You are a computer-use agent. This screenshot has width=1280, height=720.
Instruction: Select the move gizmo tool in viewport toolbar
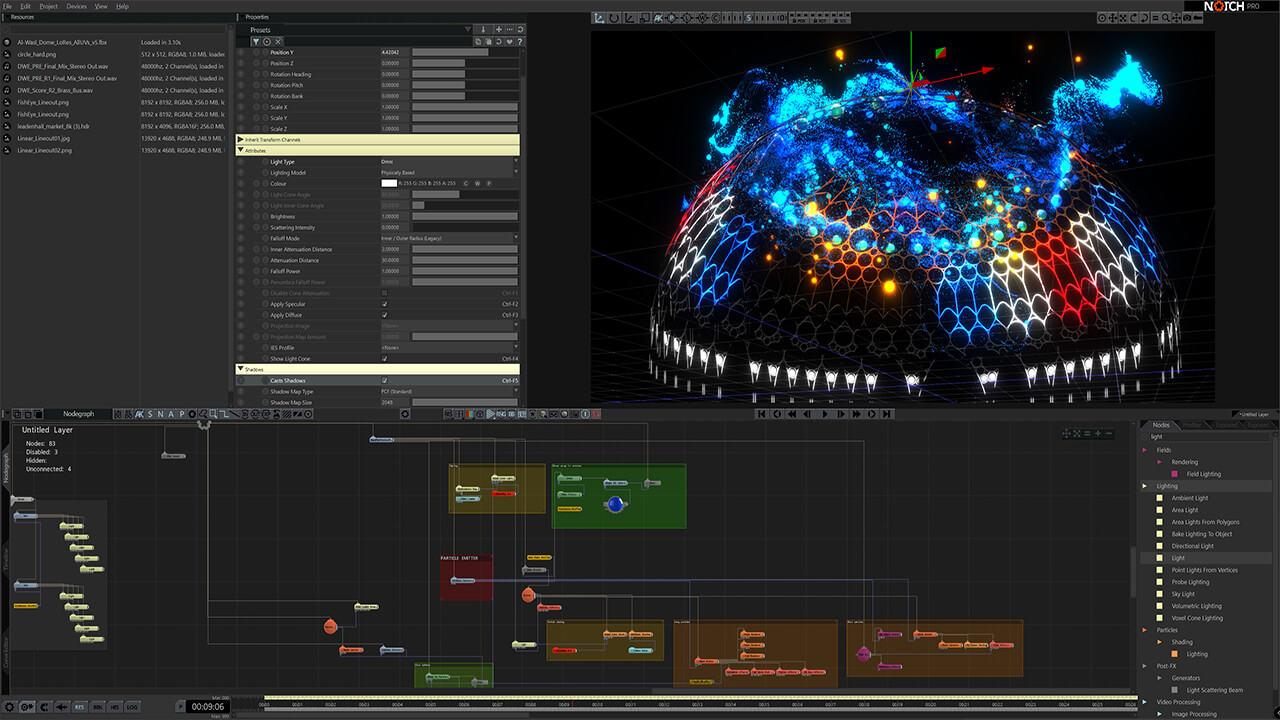click(599, 18)
